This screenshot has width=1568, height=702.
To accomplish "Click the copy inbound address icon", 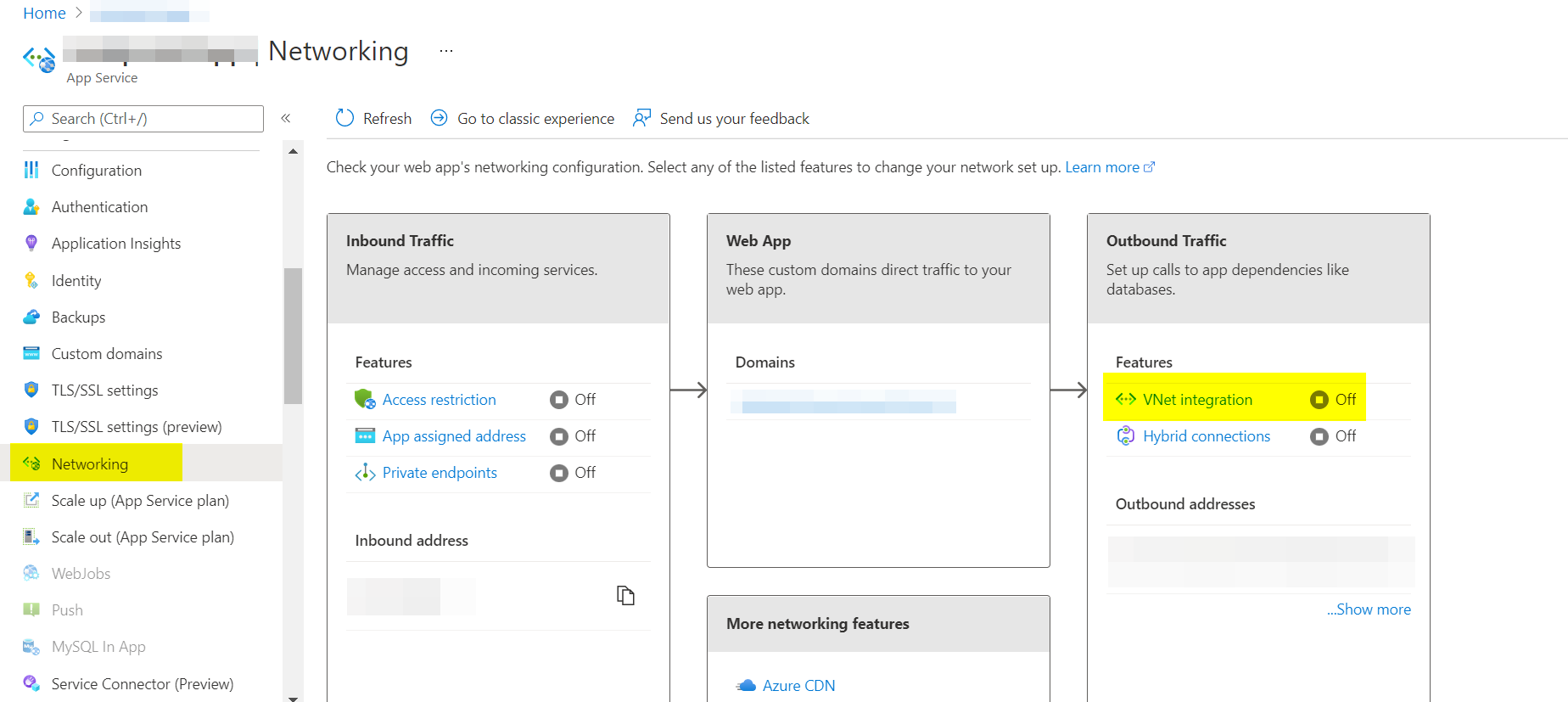I will coord(625,596).
